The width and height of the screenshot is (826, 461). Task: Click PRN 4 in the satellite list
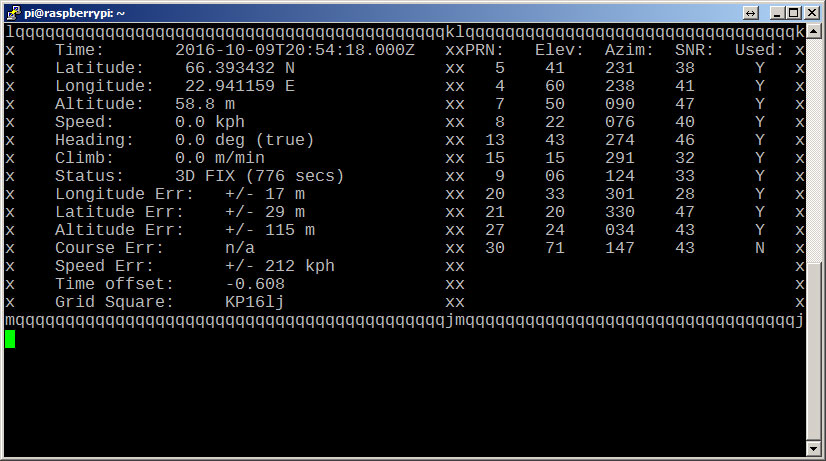coord(499,86)
